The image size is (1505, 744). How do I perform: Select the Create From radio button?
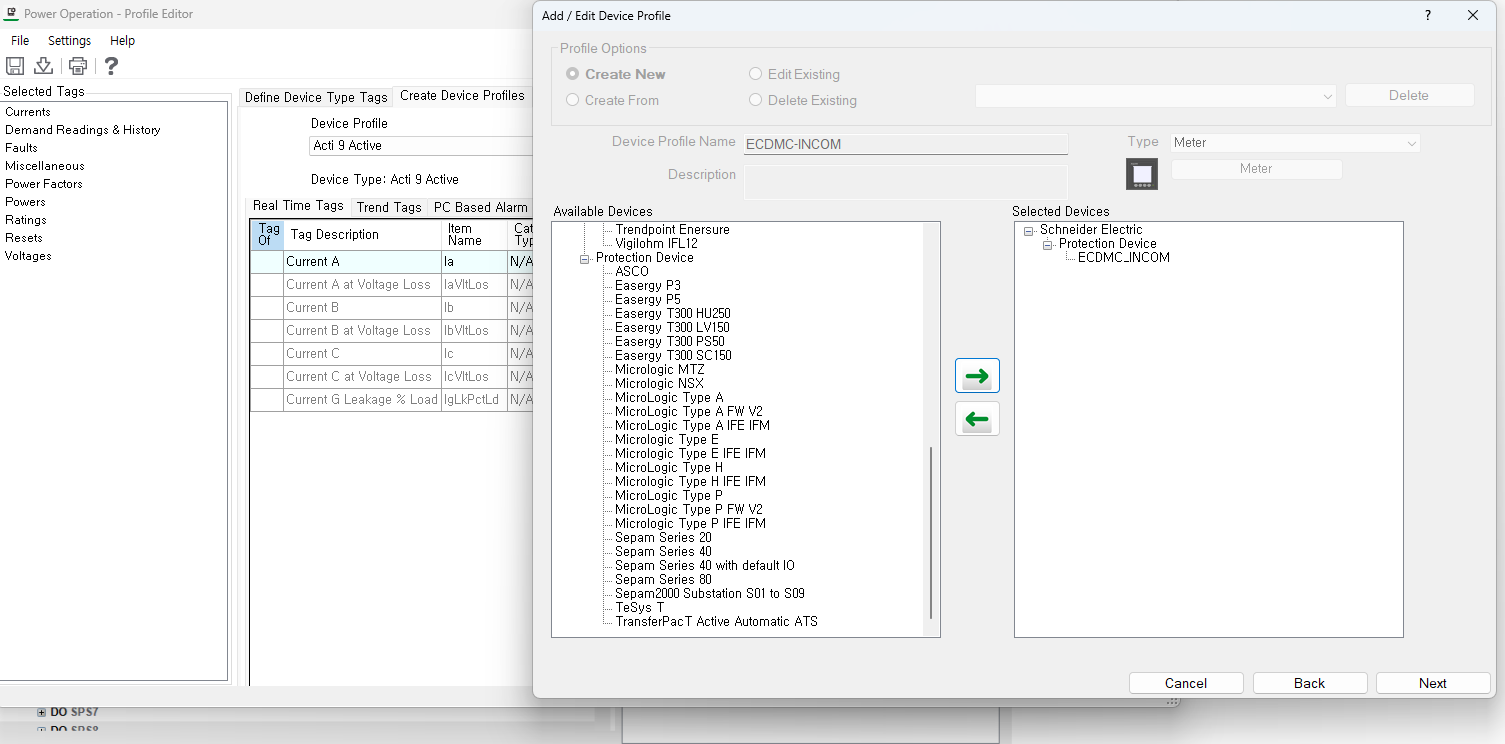[573, 100]
